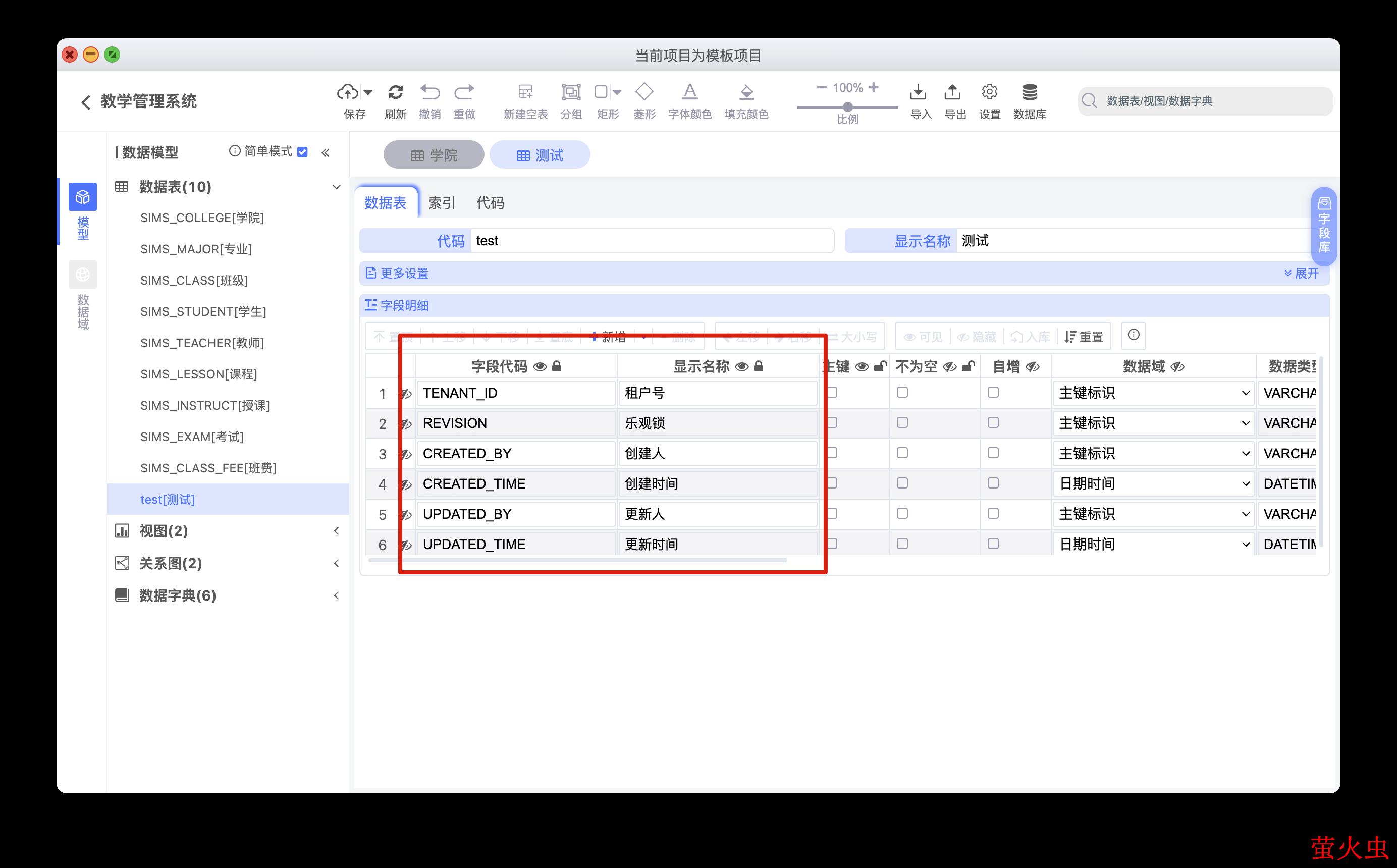1397x868 pixels.
Task: Click the info icon beside reset button
Action: (x=1134, y=335)
